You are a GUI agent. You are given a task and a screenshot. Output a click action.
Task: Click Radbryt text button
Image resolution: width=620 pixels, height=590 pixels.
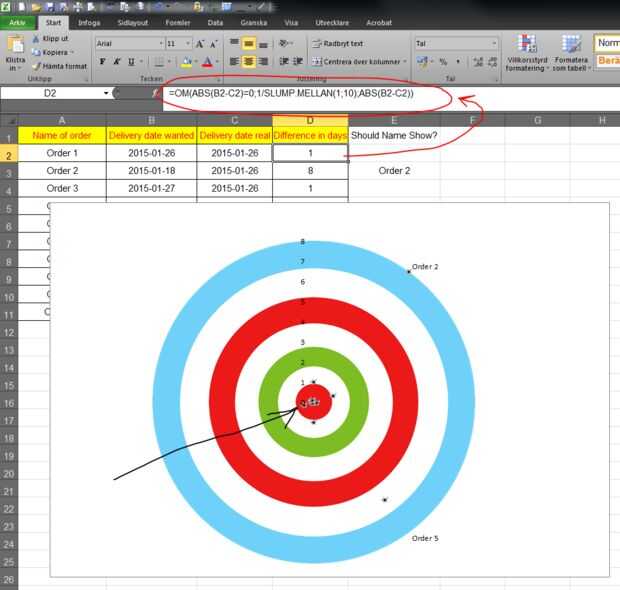click(x=337, y=43)
